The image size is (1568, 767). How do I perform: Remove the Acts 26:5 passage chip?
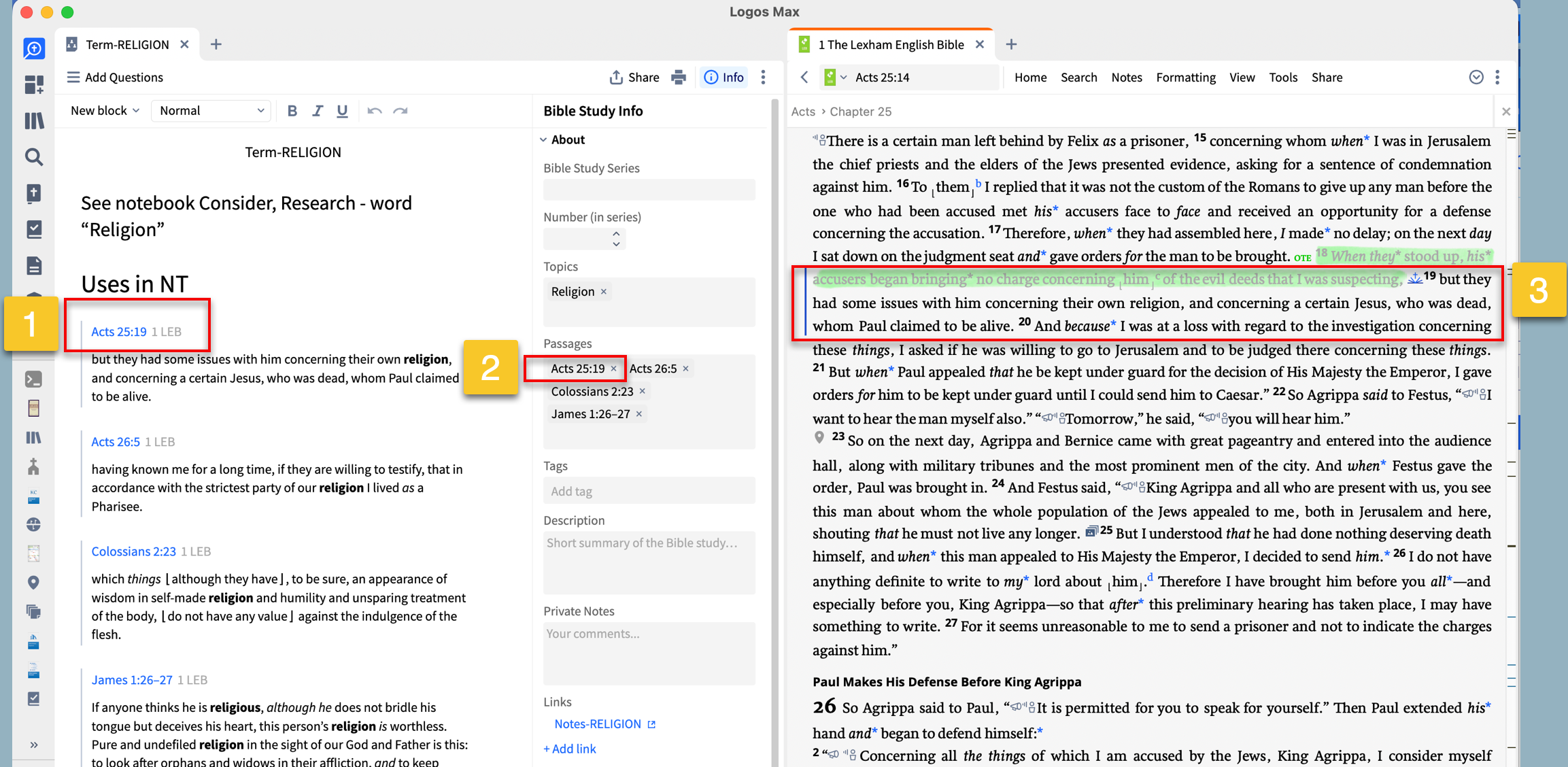click(685, 369)
